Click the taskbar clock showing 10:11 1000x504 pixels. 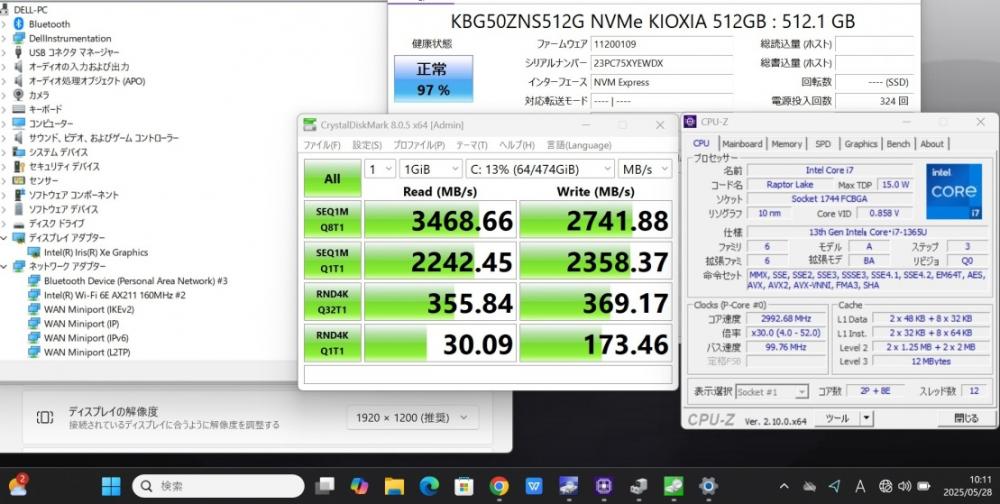pos(968,486)
